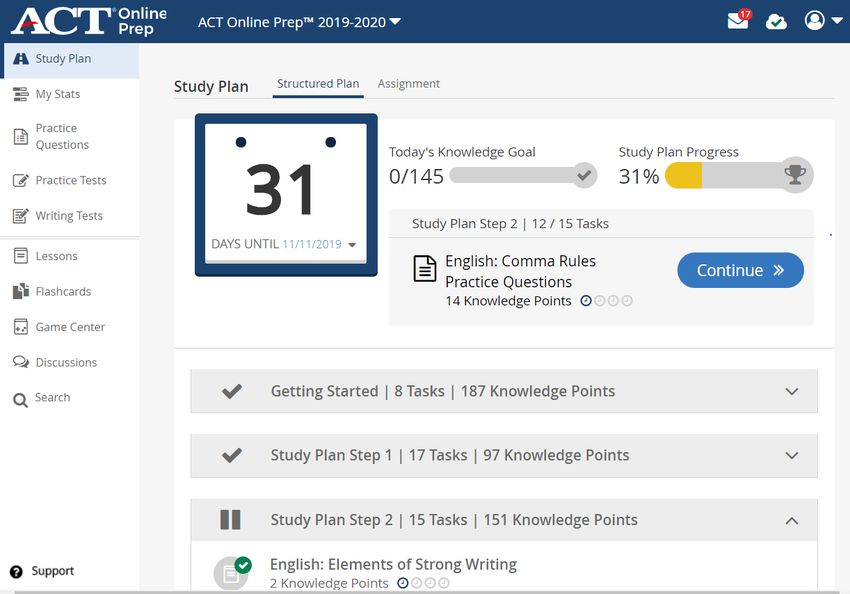Click the Elements of Strong Writing task icon
The height and width of the screenshot is (594, 850).
tap(232, 572)
